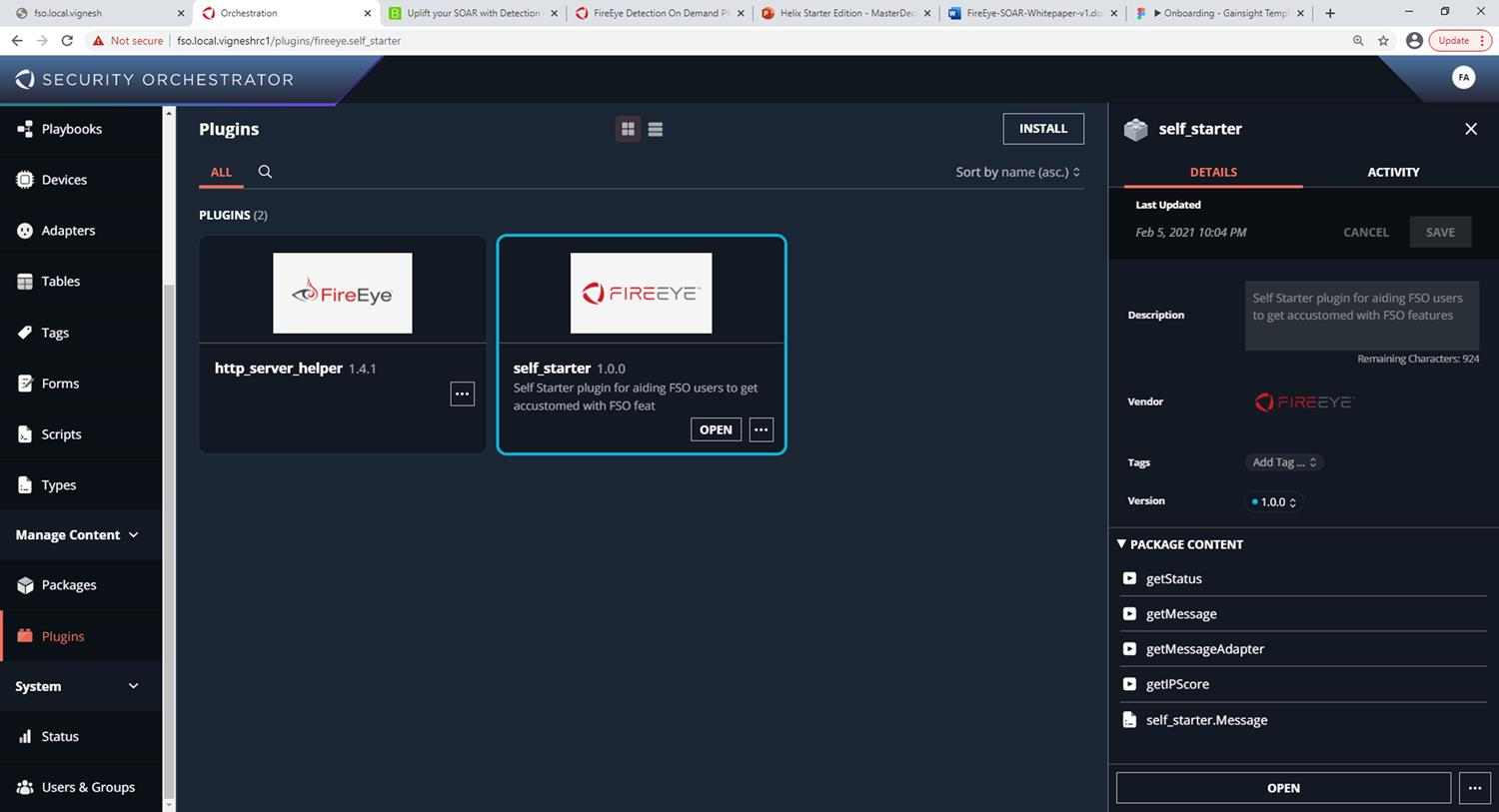Open the FA user avatar menu

click(1463, 77)
